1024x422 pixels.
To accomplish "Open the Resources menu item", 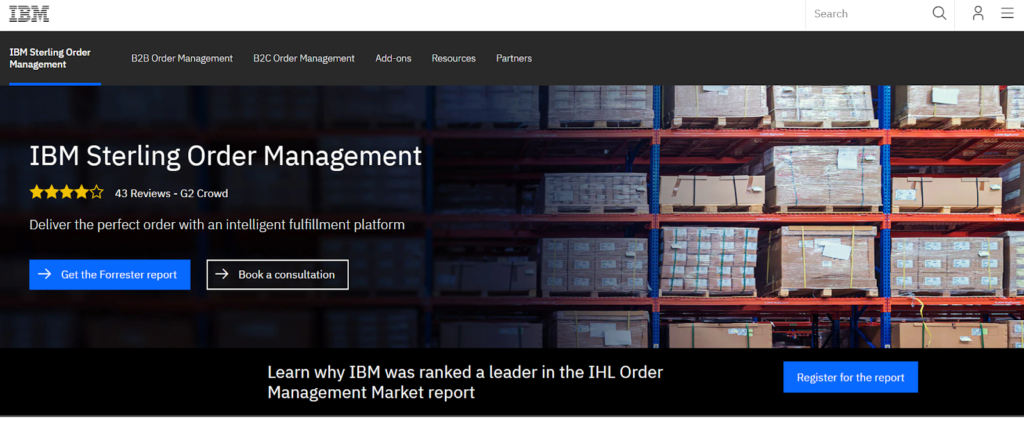I will [x=453, y=58].
